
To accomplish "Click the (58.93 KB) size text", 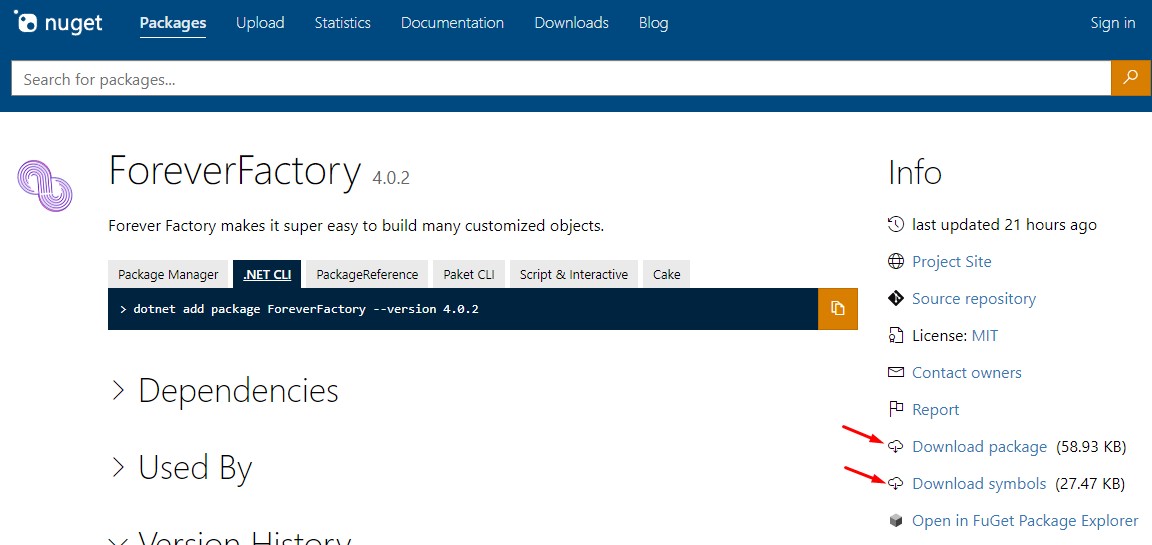I will coord(1091,447).
